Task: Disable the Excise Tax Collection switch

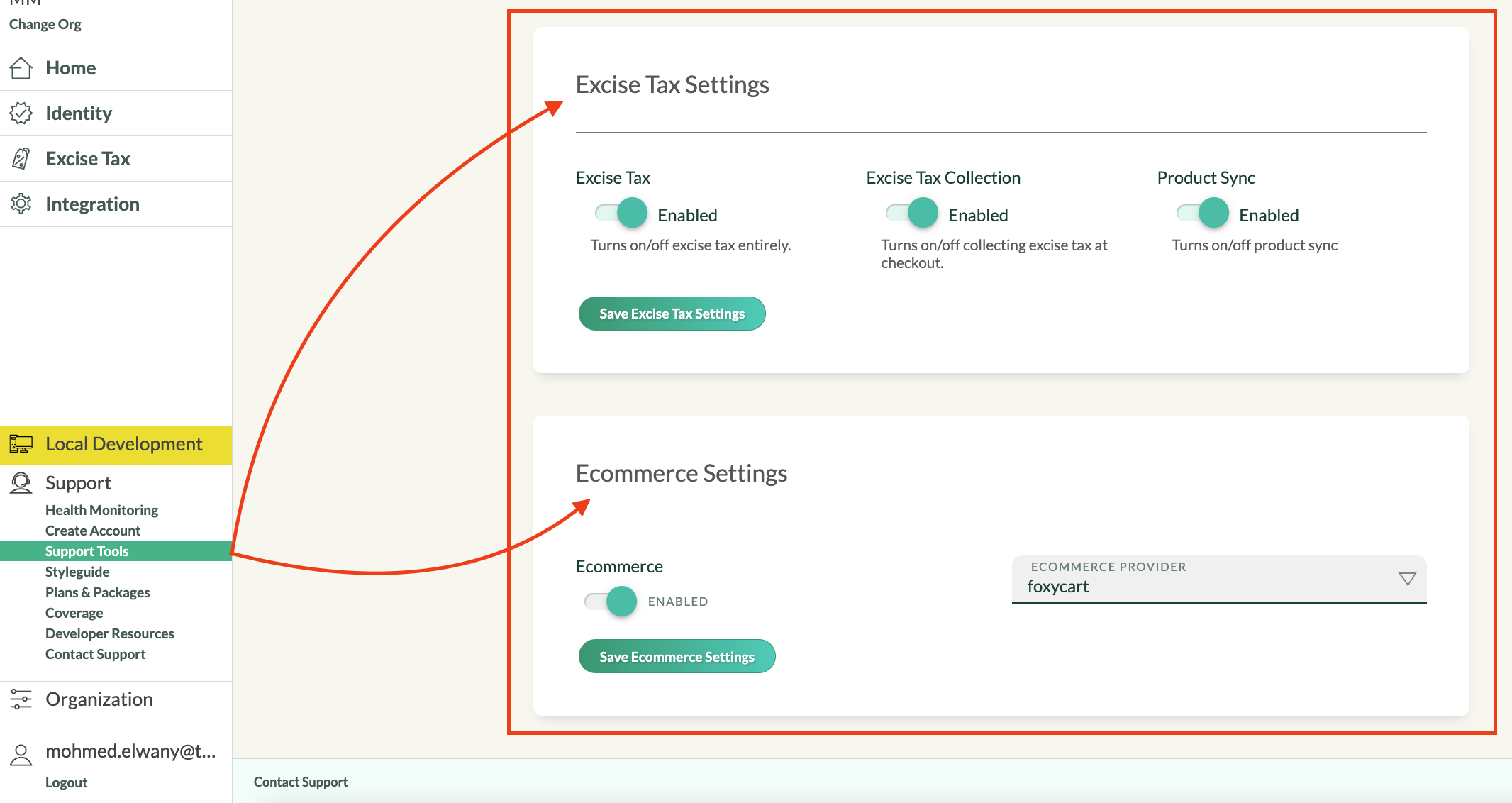Action: pos(913,213)
